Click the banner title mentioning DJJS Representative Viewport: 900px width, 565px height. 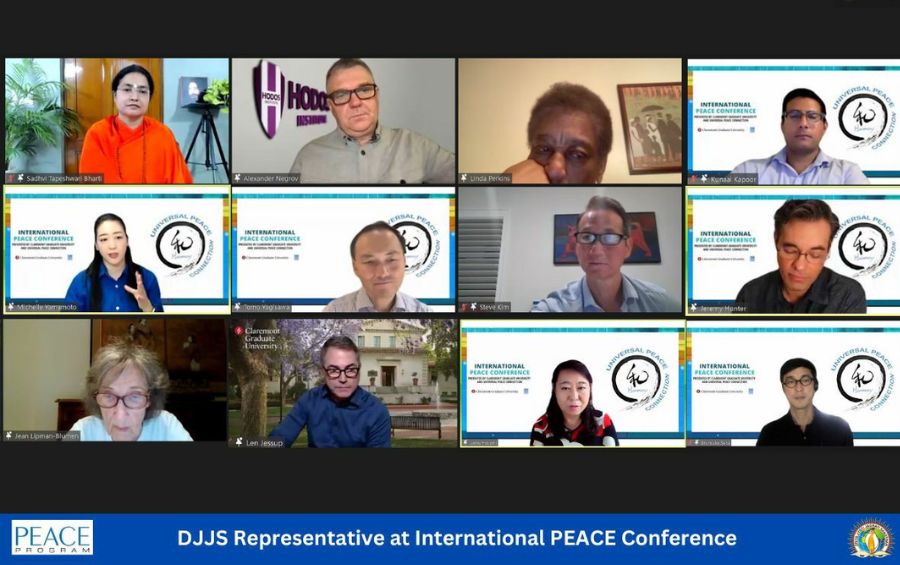(x=457, y=538)
